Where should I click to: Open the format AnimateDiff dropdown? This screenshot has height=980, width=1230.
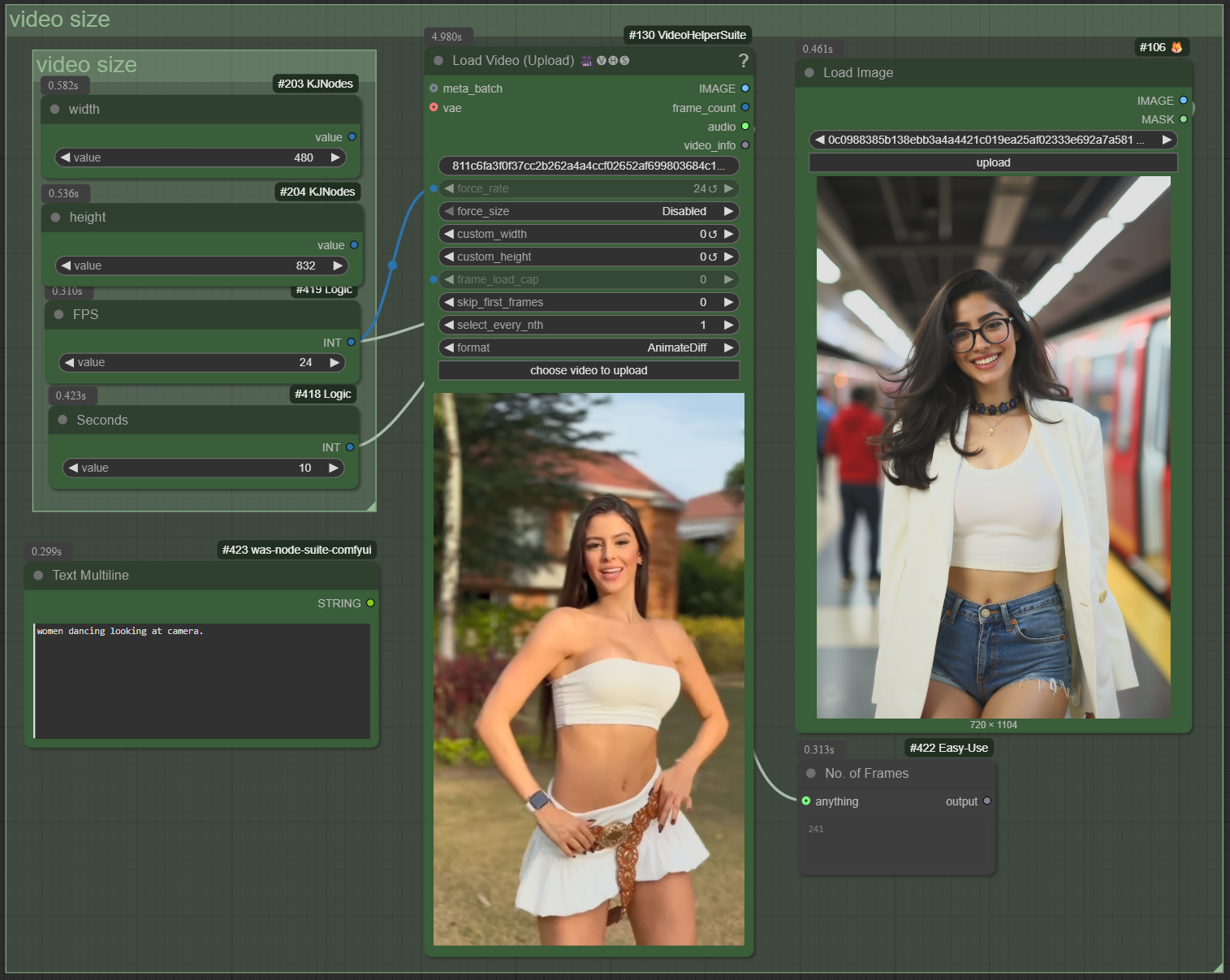coord(589,348)
